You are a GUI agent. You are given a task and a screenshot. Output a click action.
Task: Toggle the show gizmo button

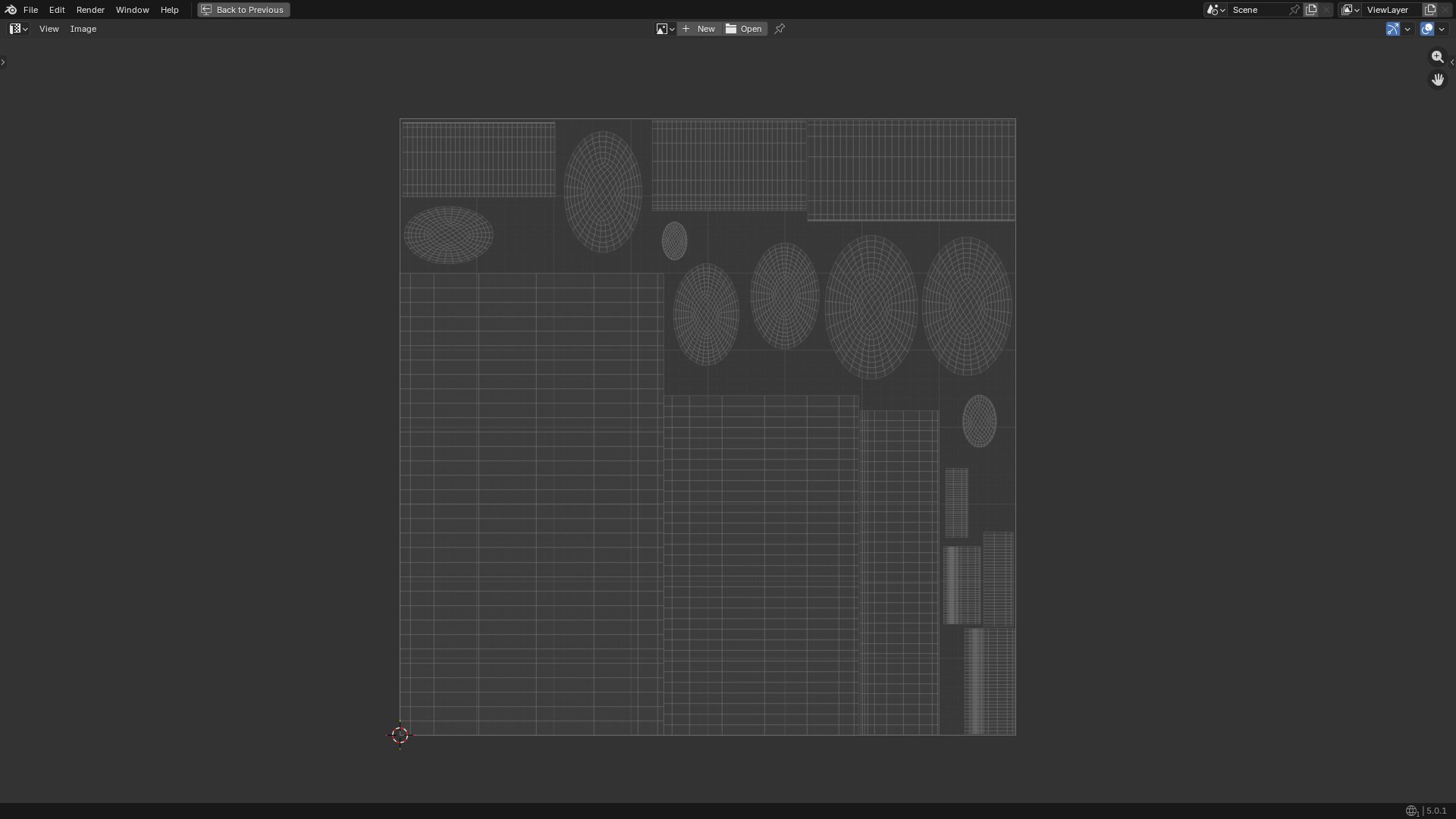click(1393, 29)
